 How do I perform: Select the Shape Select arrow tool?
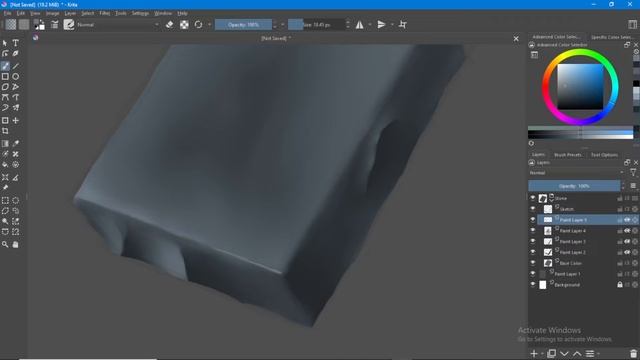pyautogui.click(x=5, y=43)
